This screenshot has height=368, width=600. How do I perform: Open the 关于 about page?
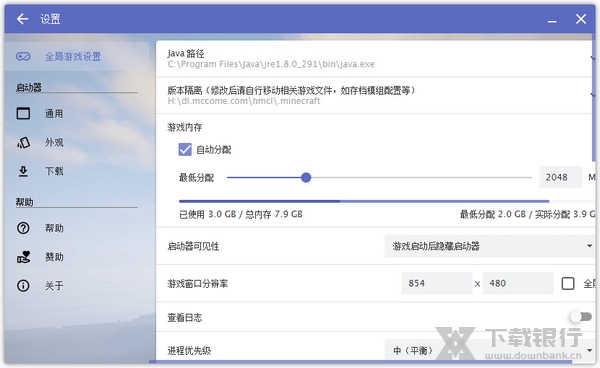pos(77,286)
